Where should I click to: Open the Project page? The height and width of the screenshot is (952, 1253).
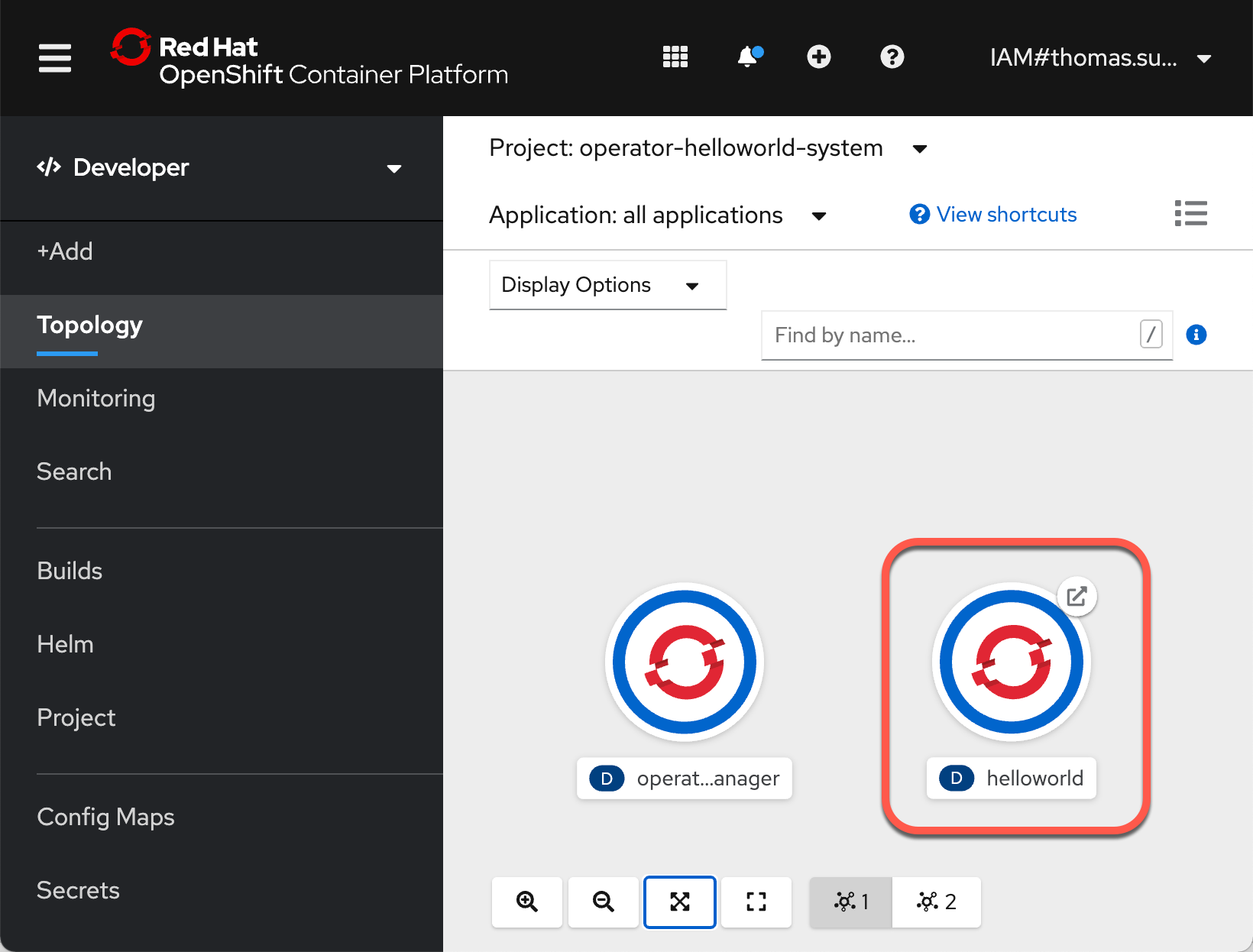[222, 717]
